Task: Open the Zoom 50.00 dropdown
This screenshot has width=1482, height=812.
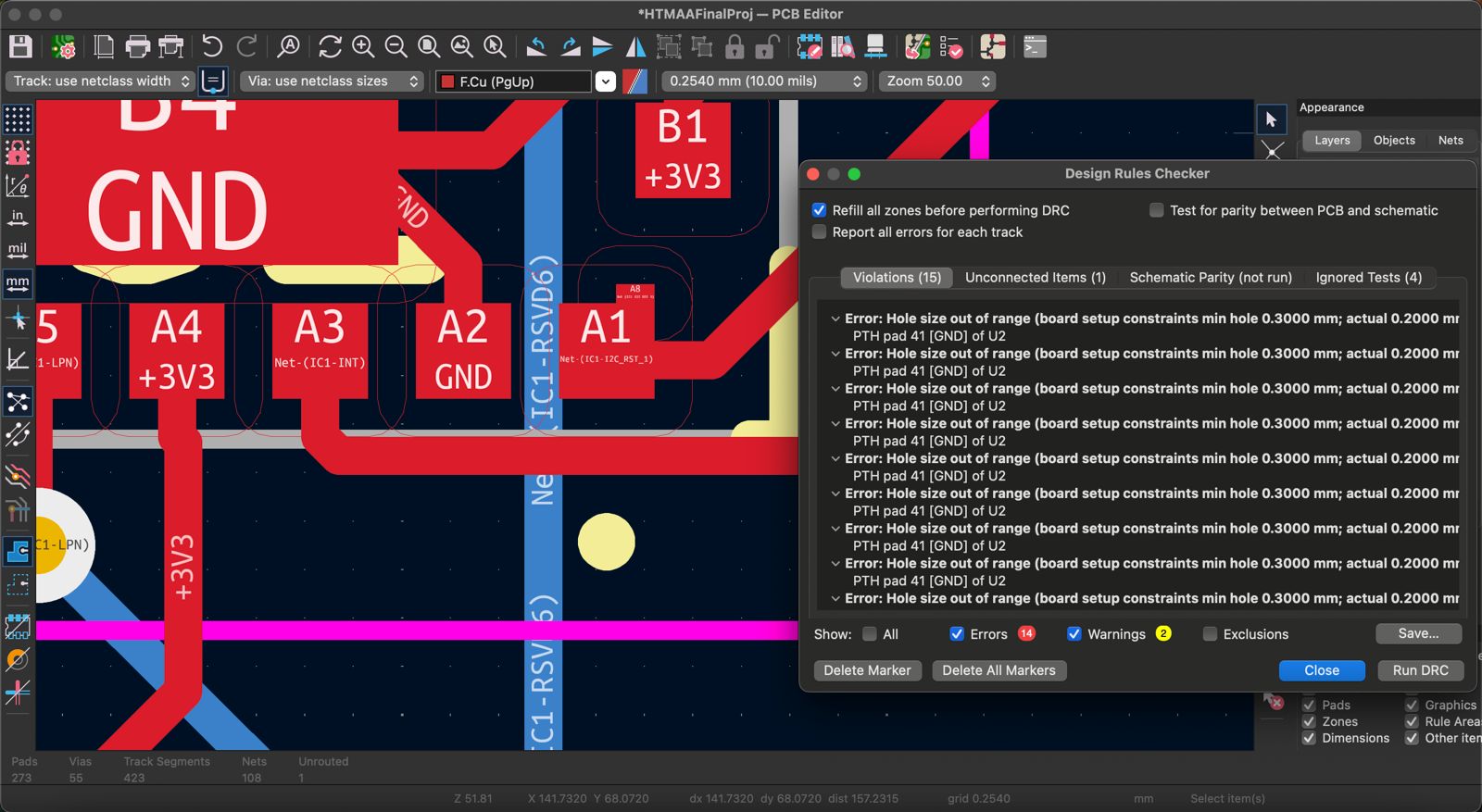Action: [937, 81]
